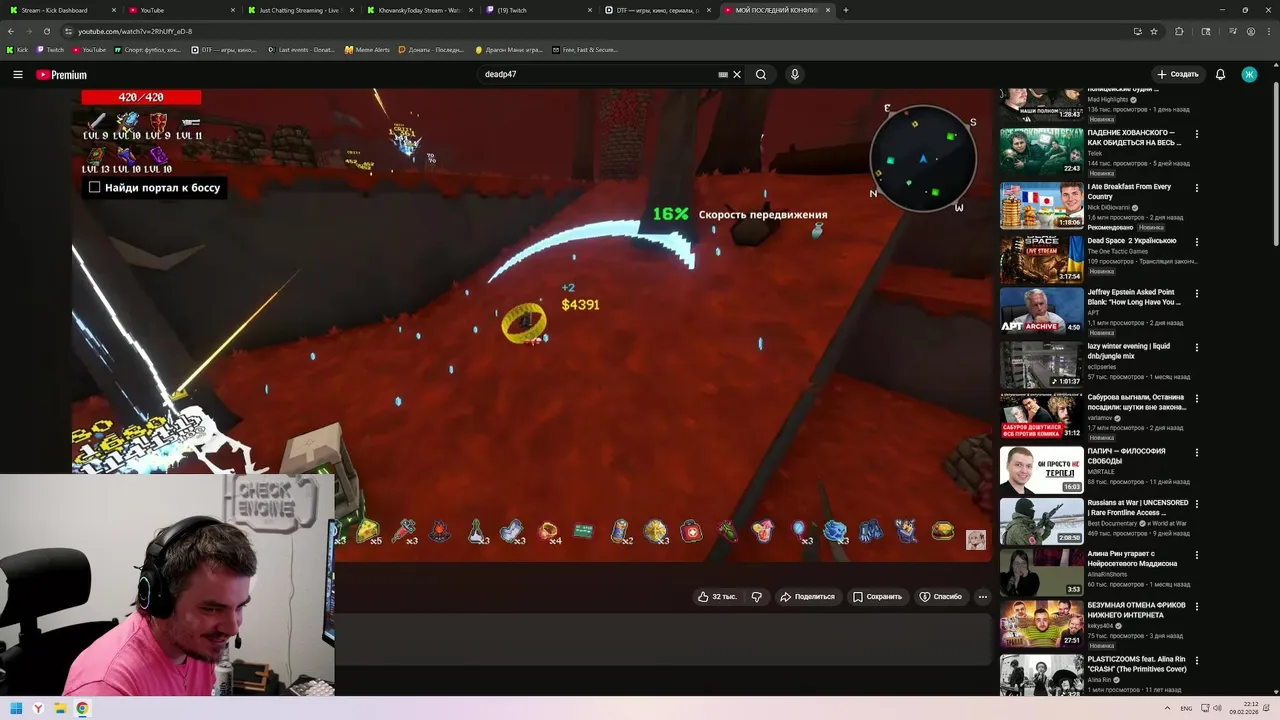Click into the search field containing deadp47
This screenshot has height=720, width=1280.
(x=596, y=74)
